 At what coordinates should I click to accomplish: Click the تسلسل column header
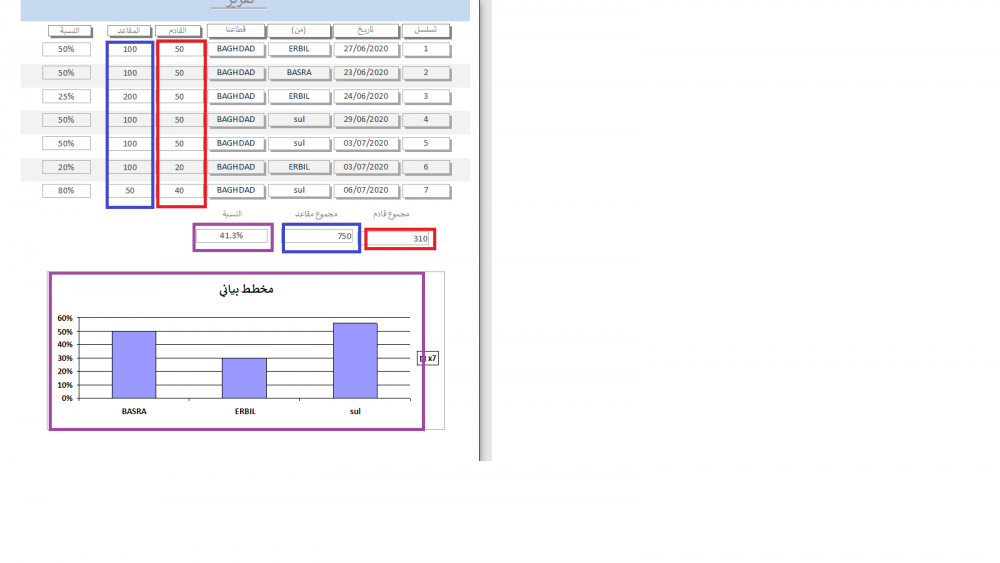(x=426, y=30)
